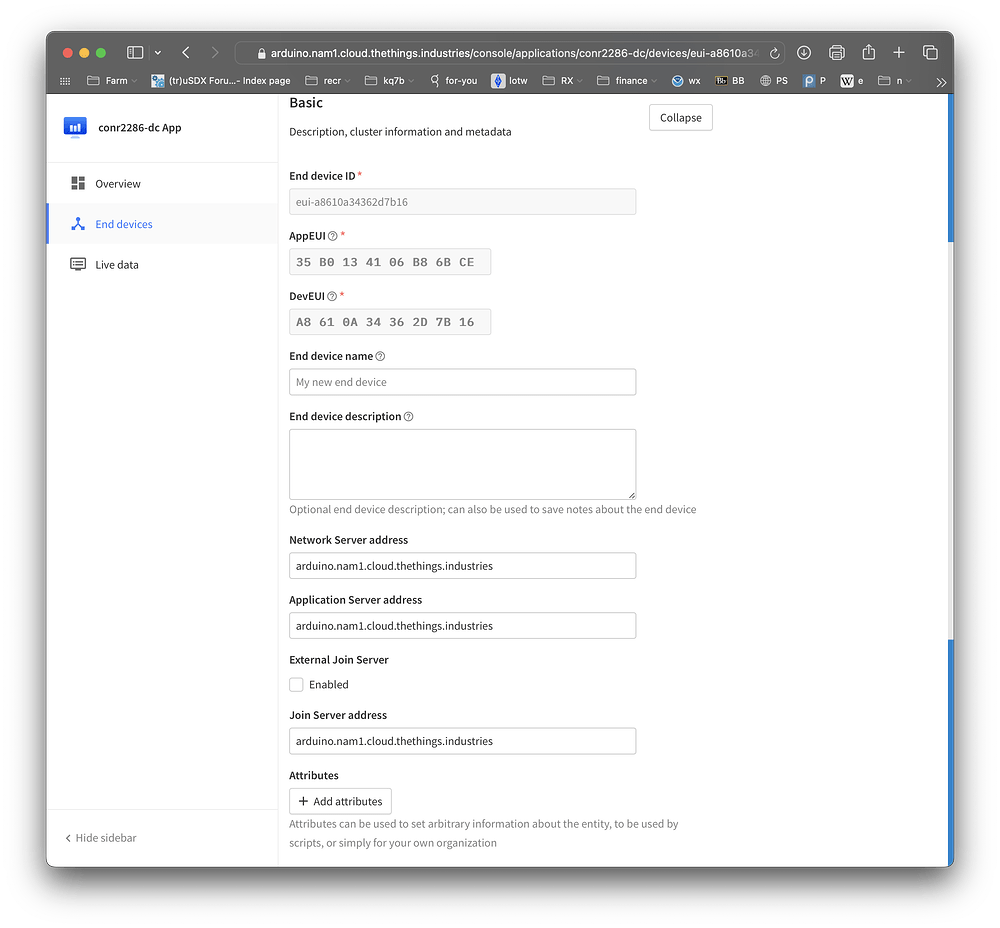Open the wx bookmark
The width and height of the screenshot is (1000, 928).
click(686, 81)
